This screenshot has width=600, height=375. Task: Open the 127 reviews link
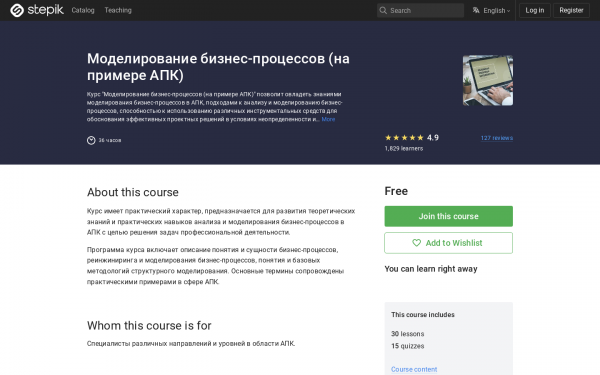[497, 138]
